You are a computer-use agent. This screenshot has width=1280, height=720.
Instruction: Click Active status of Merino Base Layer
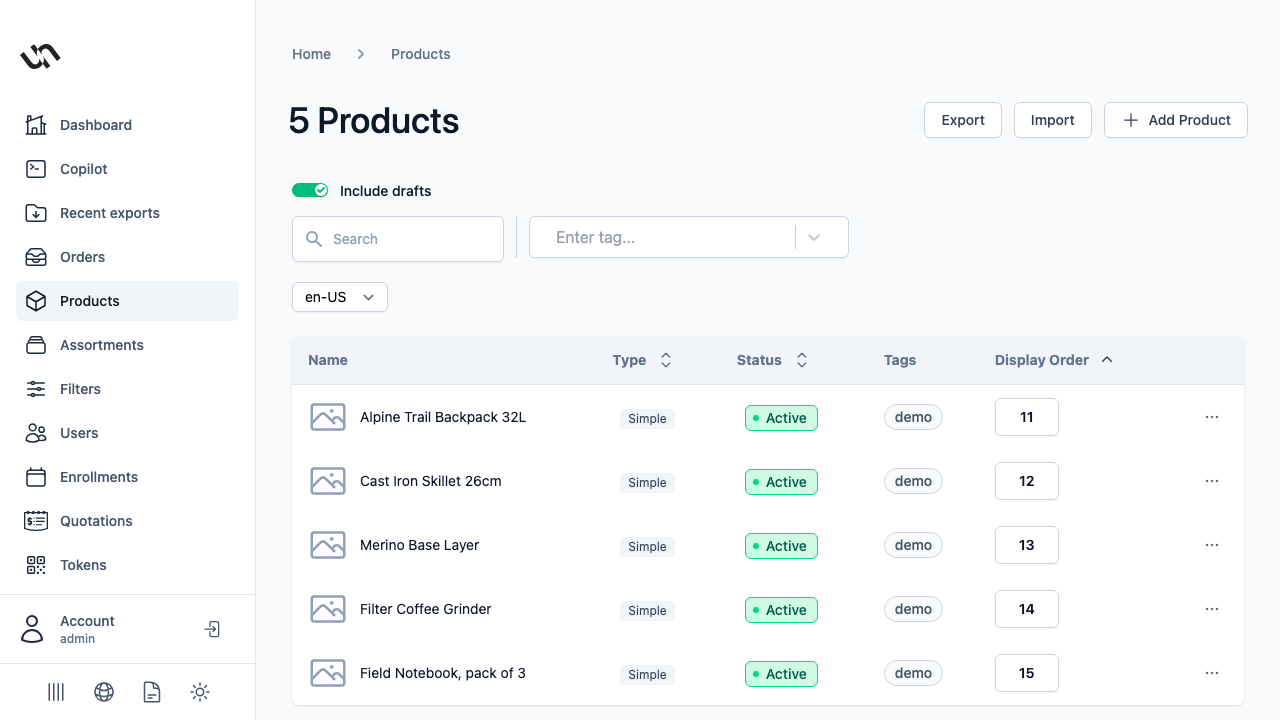click(x=781, y=546)
